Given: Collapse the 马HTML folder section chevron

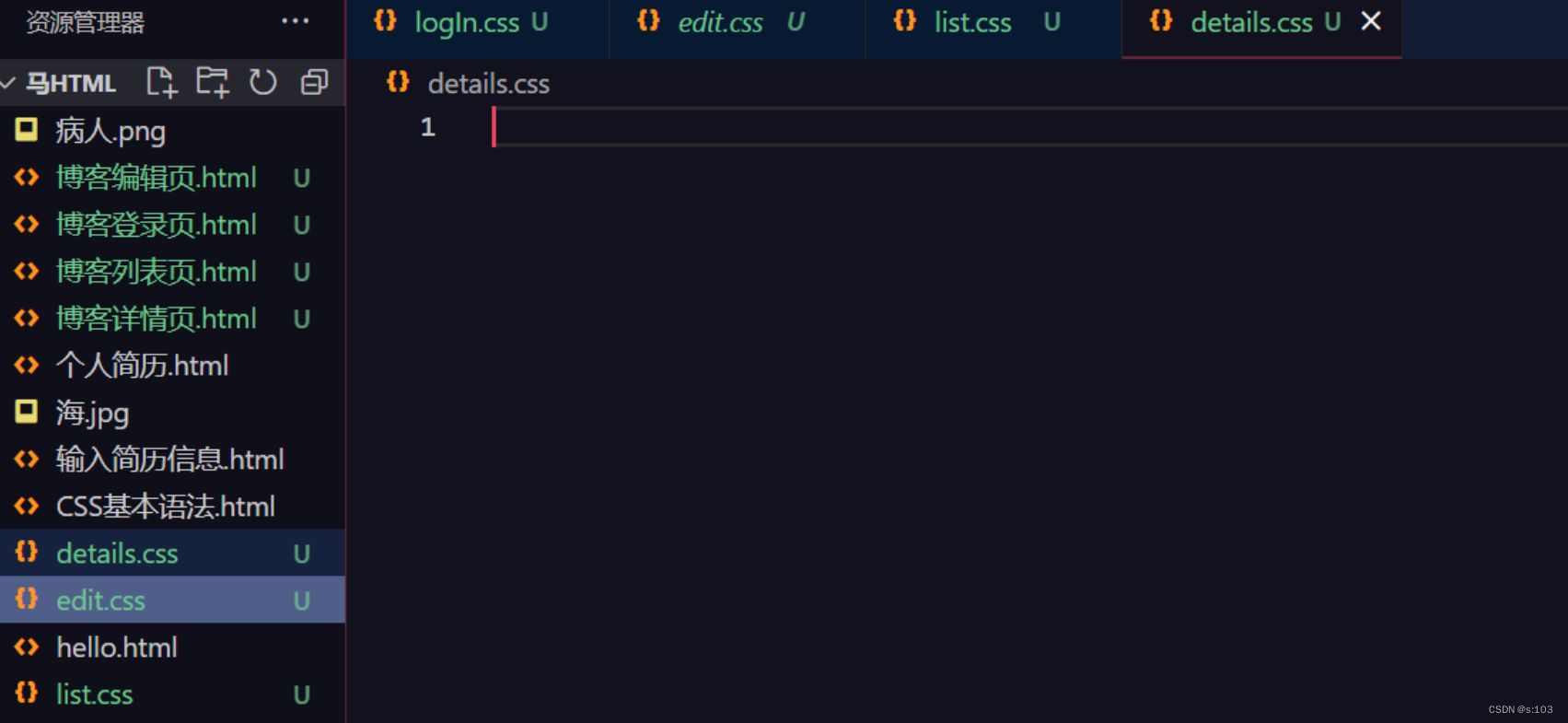Looking at the screenshot, I should 9,84.
